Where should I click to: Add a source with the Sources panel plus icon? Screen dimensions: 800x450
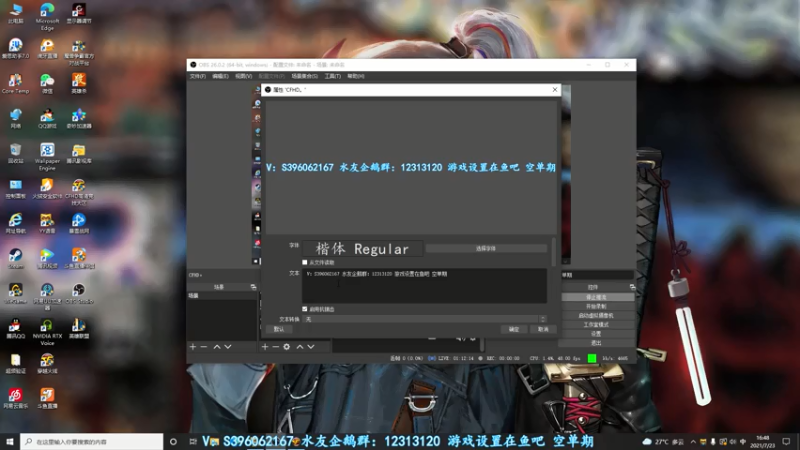265,347
